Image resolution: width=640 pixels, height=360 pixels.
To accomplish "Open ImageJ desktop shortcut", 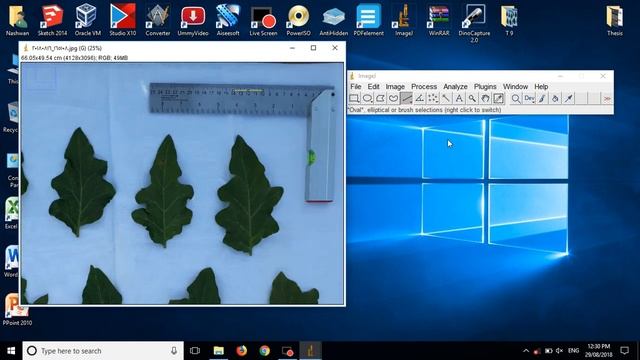I will (404, 20).
